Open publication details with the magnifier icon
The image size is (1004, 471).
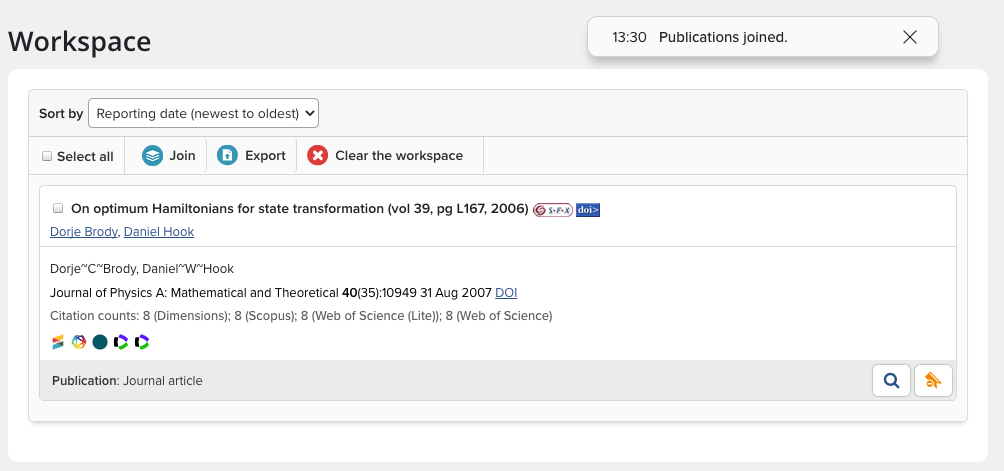tap(891, 380)
